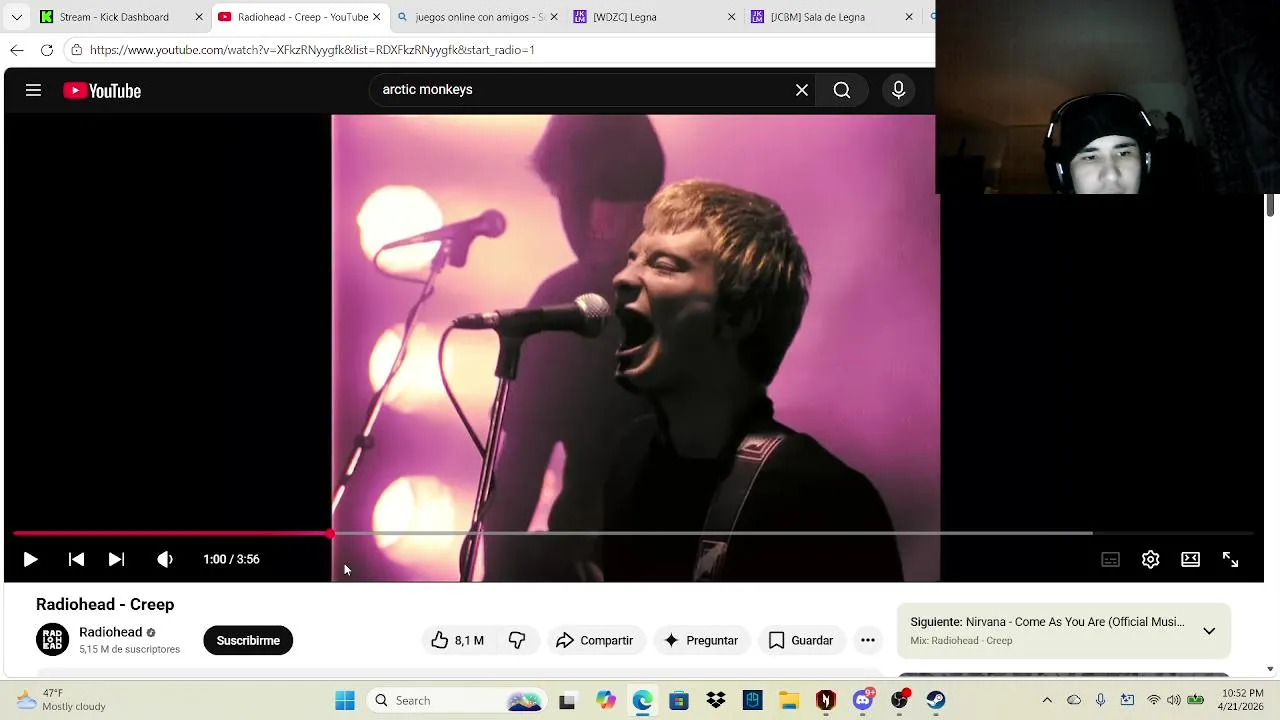Subscribe with the Suscribirme button

[248, 640]
